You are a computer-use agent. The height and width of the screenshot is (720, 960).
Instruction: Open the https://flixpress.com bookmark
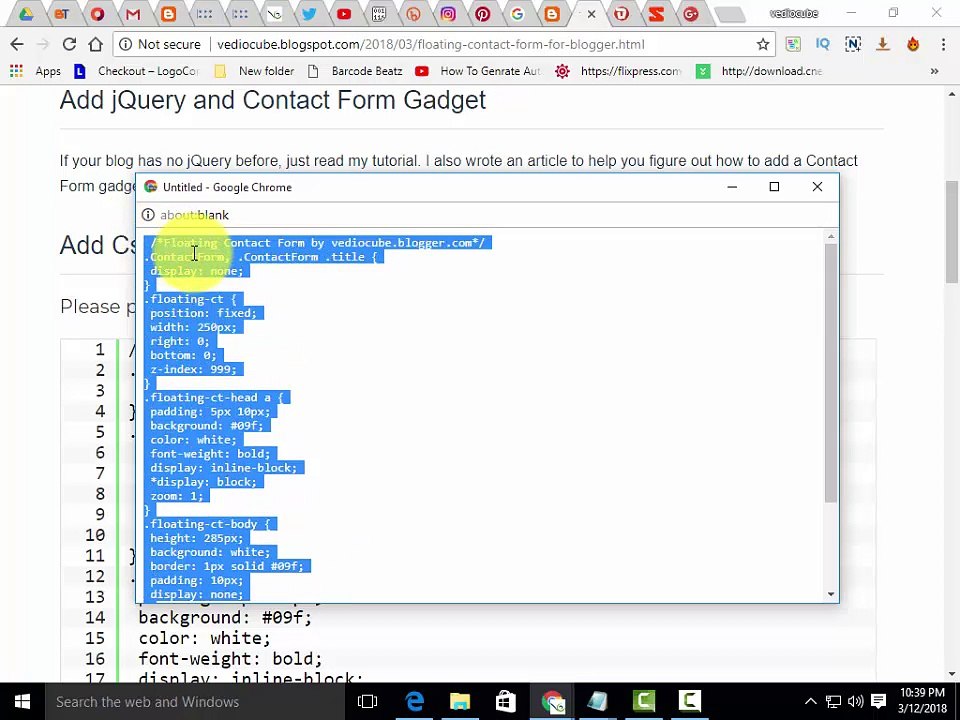[619, 71]
